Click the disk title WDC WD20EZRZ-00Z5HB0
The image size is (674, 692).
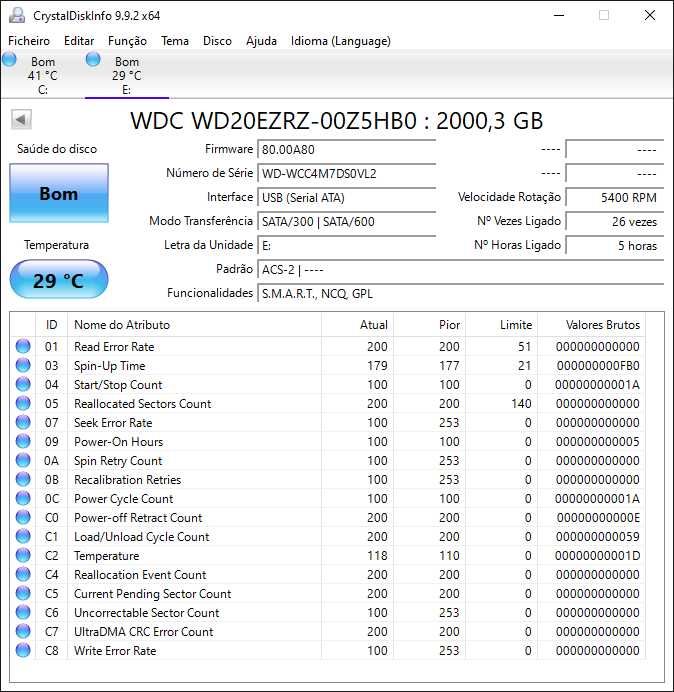274,120
